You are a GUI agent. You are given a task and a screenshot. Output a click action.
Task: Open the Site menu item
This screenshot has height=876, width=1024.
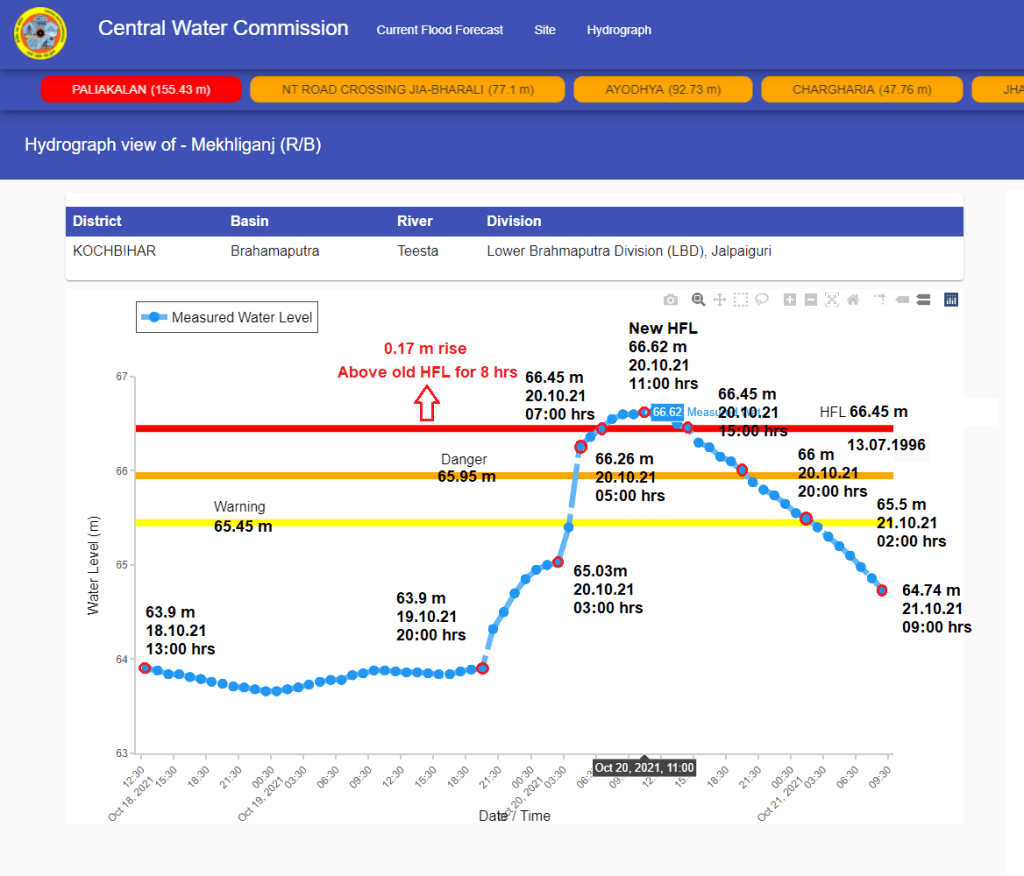click(x=545, y=30)
